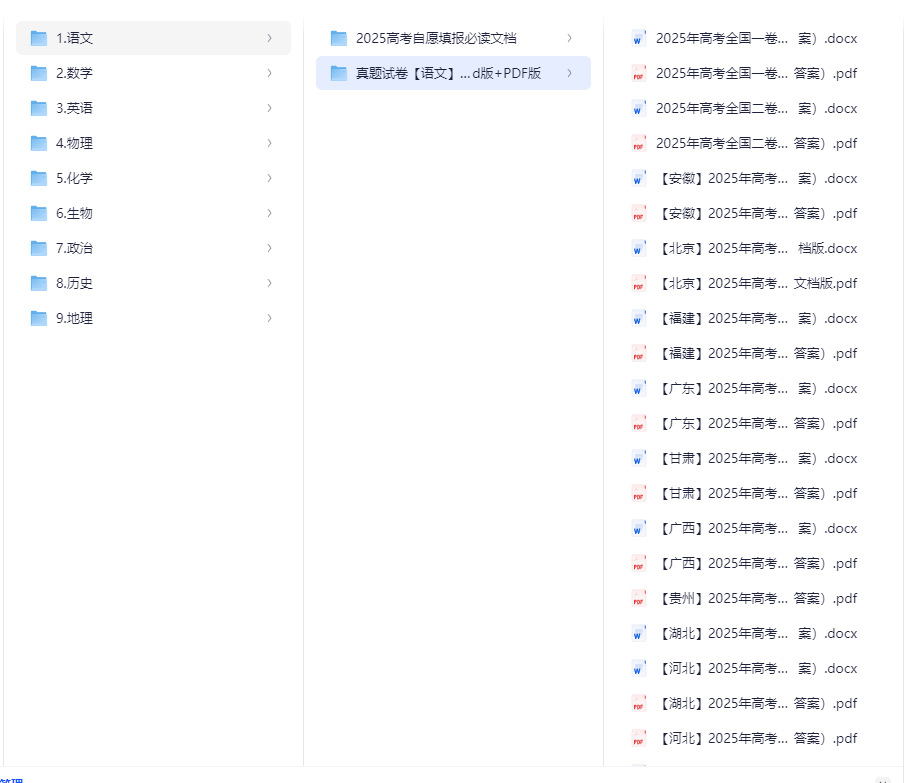The image size is (920, 783).
Task: Click Word icon of 【广西】 docx file
Action: point(638,528)
